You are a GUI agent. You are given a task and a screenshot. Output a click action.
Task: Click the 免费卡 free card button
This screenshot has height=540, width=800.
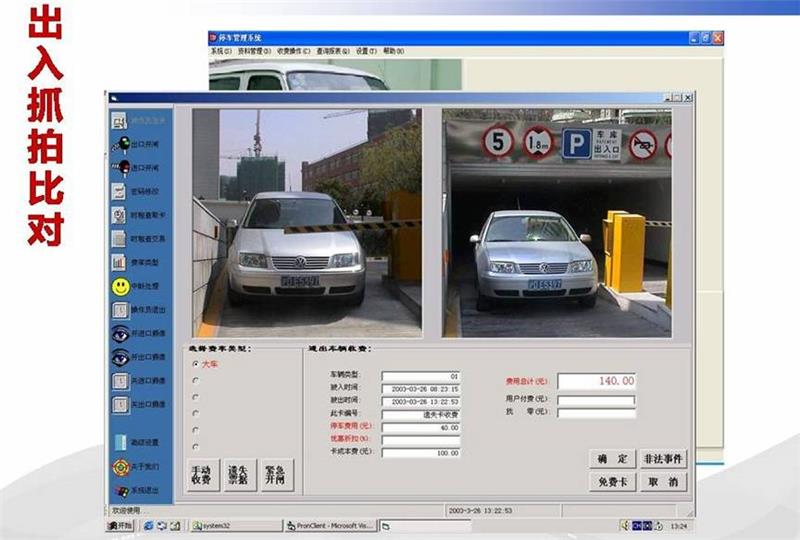(x=612, y=481)
